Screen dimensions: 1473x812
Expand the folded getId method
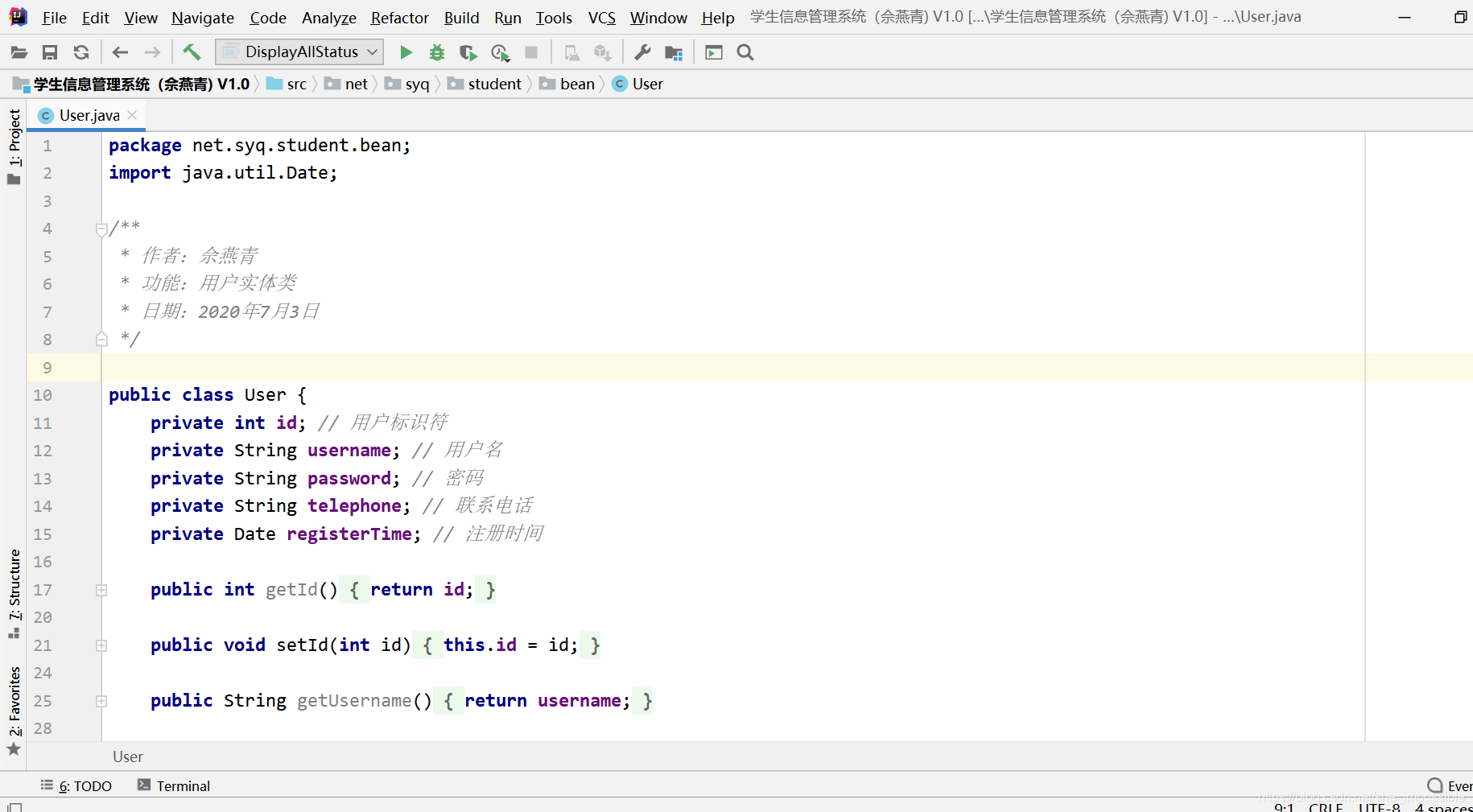[101, 590]
